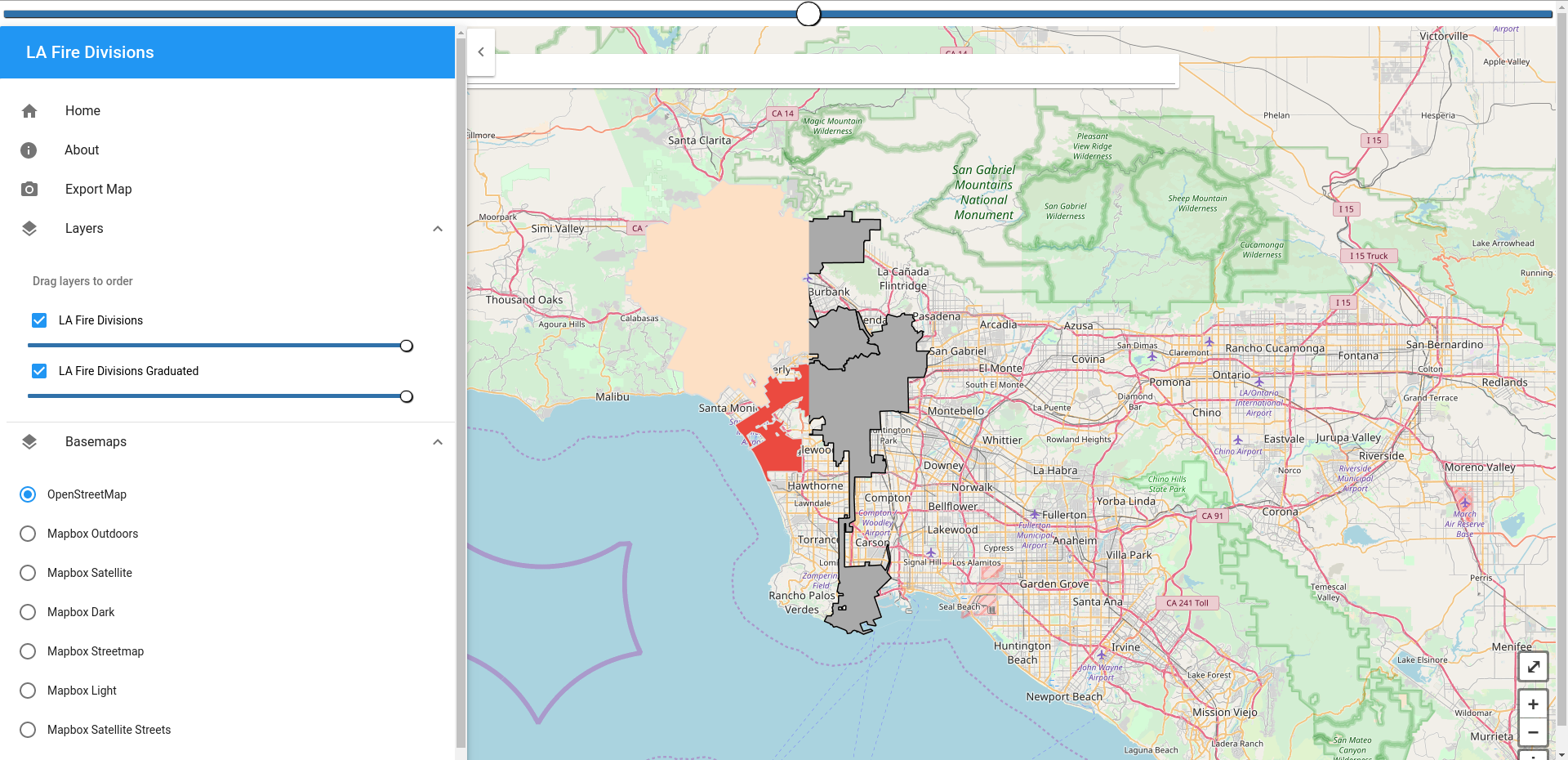Collapse the Basemaps section chevron
The width and height of the screenshot is (1568, 760).
coord(438,442)
